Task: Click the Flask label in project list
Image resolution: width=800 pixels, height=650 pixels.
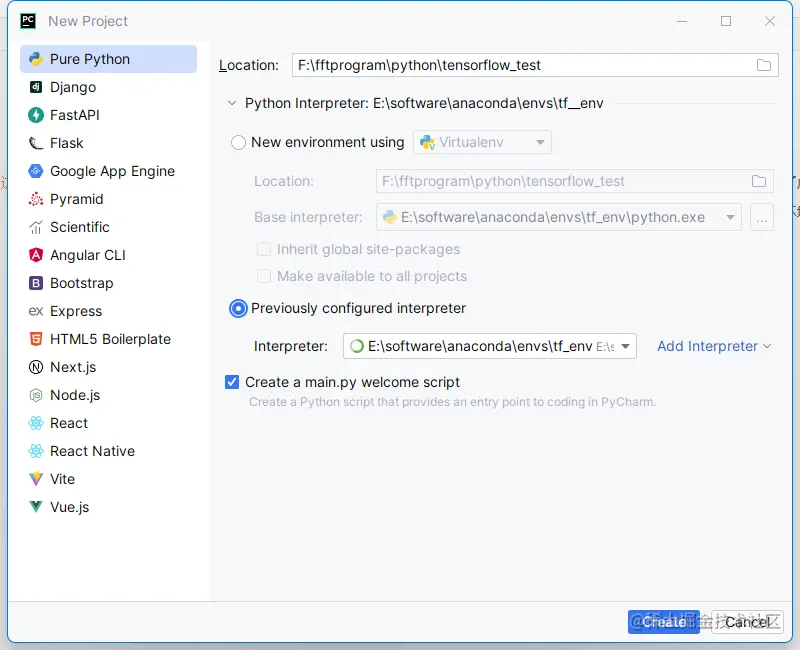Action: pyautogui.click(x=67, y=143)
